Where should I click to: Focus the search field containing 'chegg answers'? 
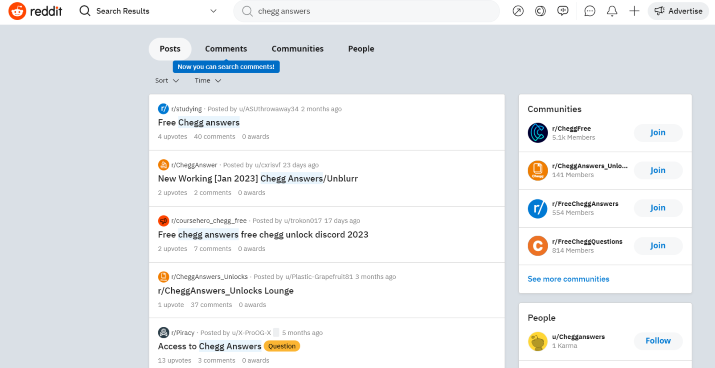pyautogui.click(x=366, y=11)
